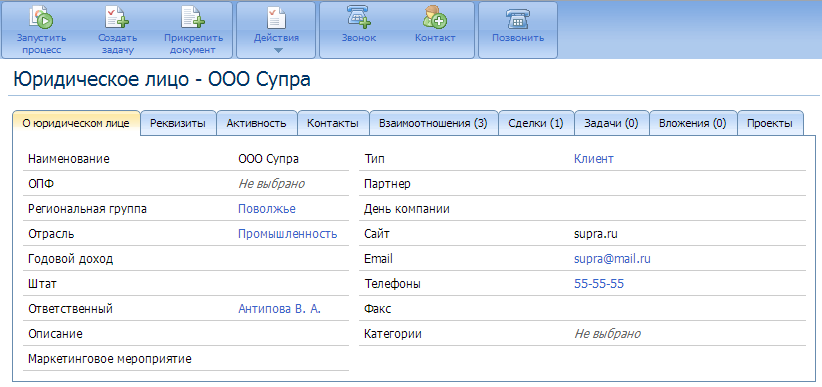Viewport: 822px width, 387px height.
Task: Click the Факс field label
Action: pyautogui.click(x=377, y=309)
